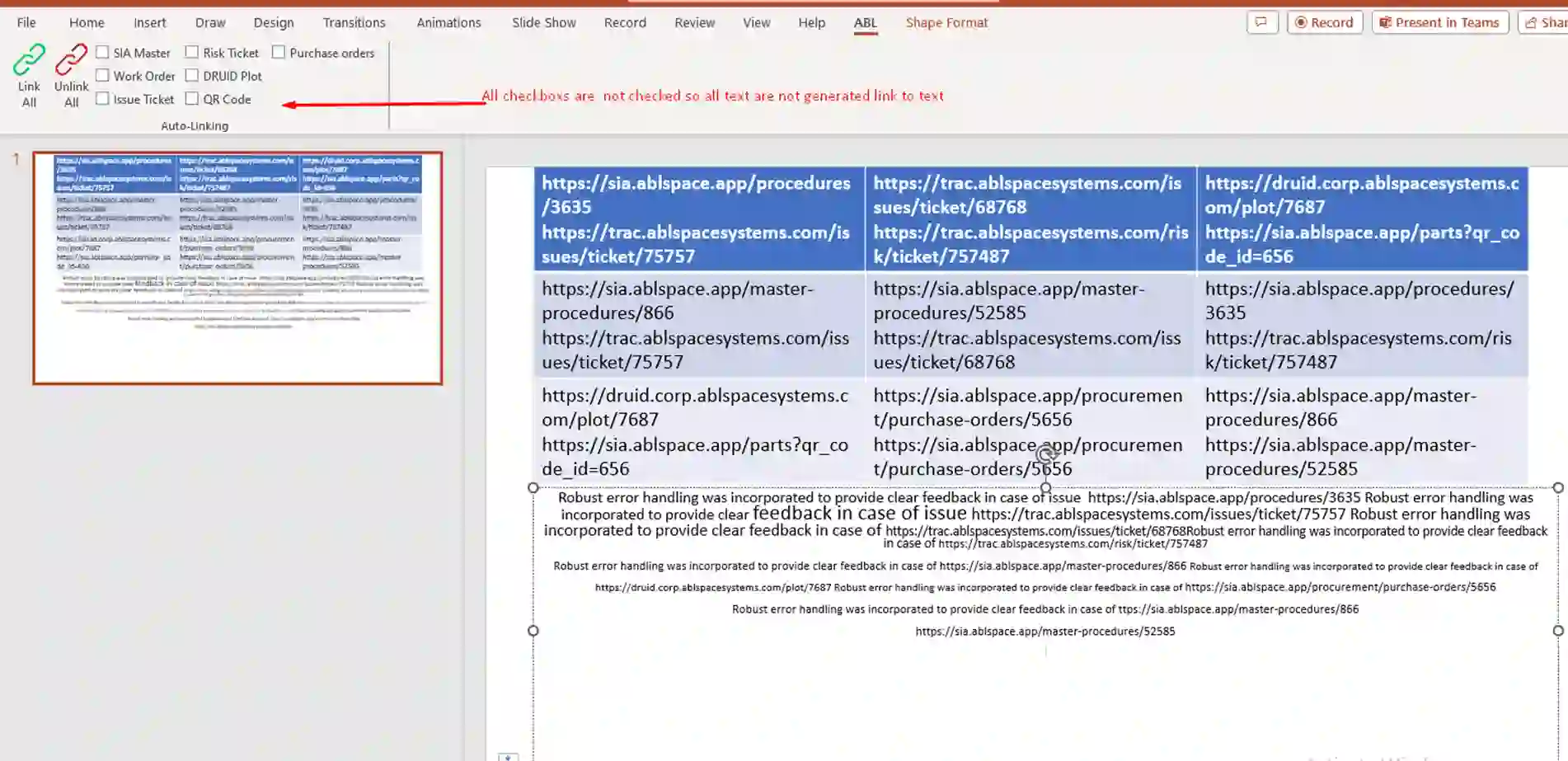The width and height of the screenshot is (1568, 761).
Task: Switch to the View tab
Action: click(757, 22)
